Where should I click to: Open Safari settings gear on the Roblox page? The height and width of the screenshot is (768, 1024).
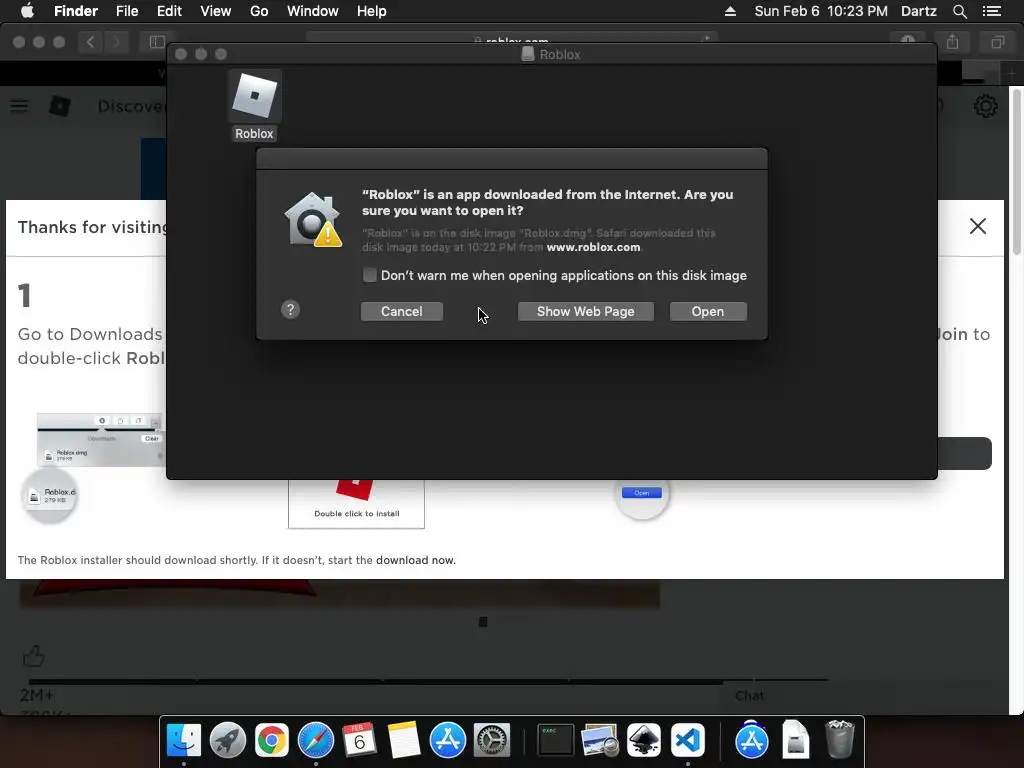point(985,106)
